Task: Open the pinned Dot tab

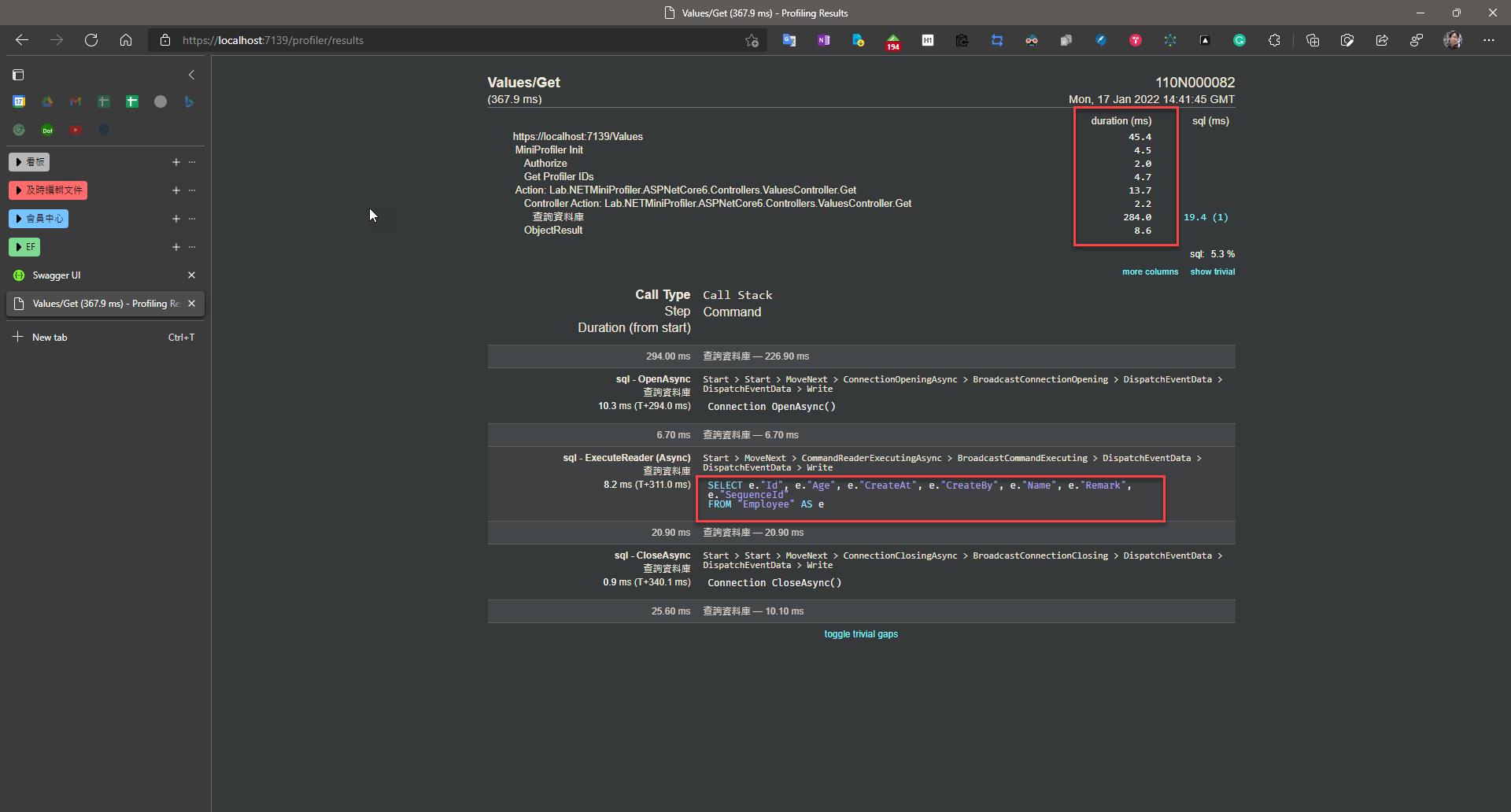Action: click(47, 130)
